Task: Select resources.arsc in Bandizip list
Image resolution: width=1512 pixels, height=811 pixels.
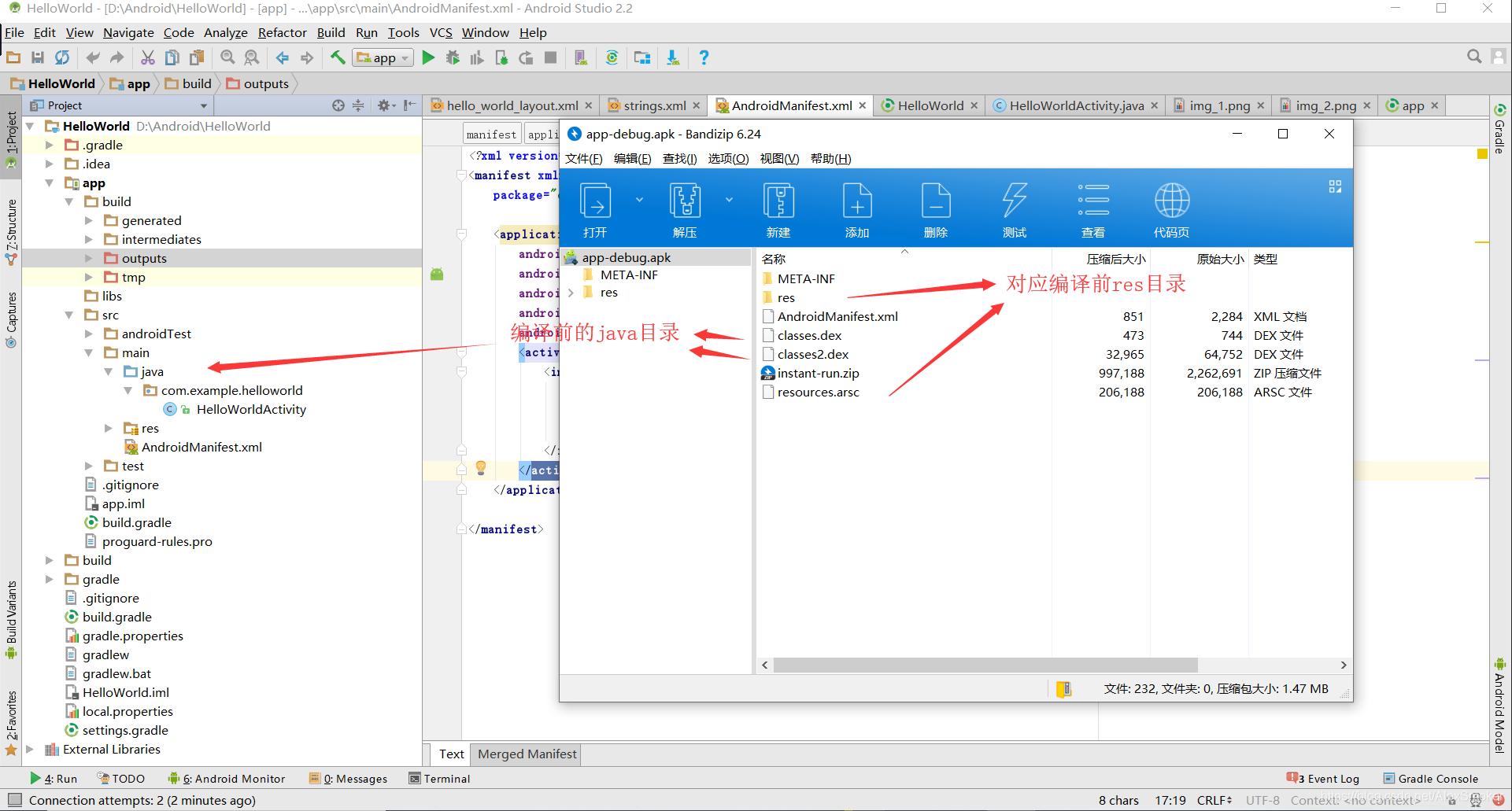Action: (818, 392)
